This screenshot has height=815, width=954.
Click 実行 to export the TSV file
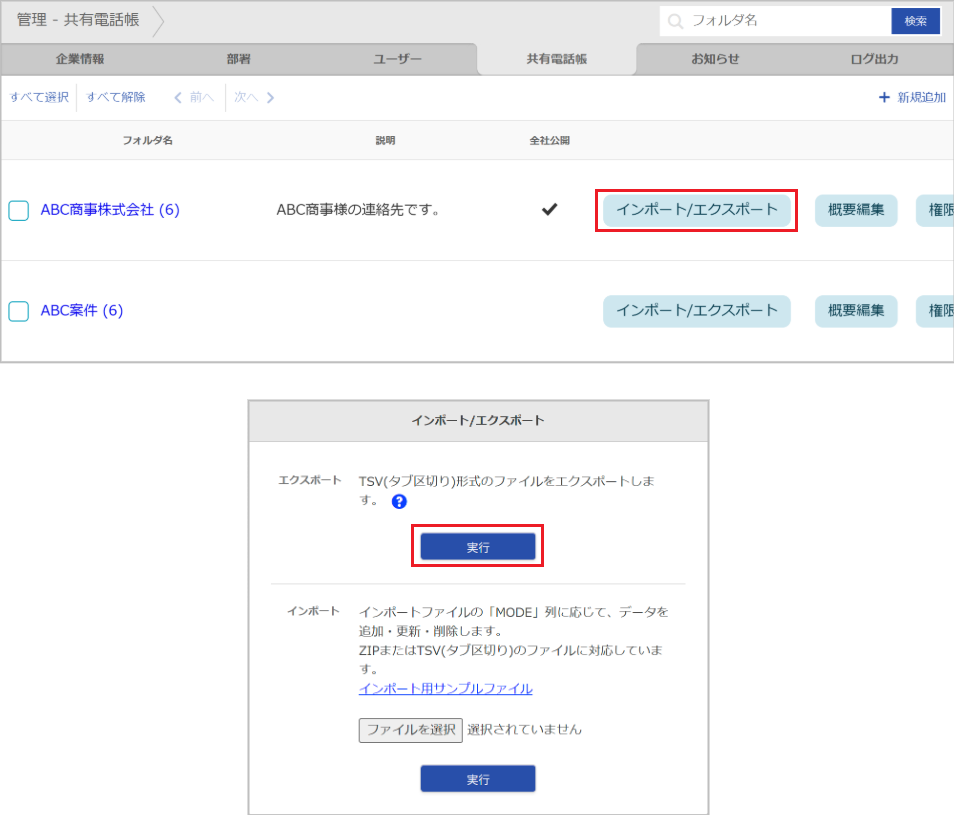pyautogui.click(x=477, y=545)
